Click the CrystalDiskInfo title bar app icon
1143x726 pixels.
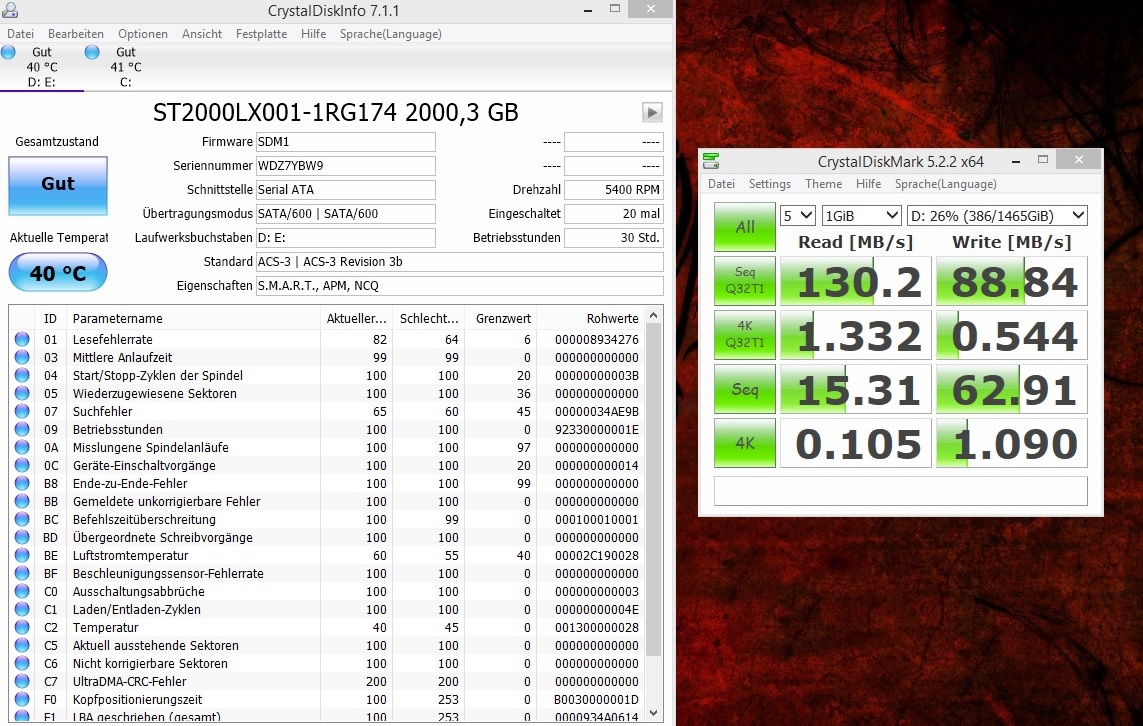click(9, 9)
